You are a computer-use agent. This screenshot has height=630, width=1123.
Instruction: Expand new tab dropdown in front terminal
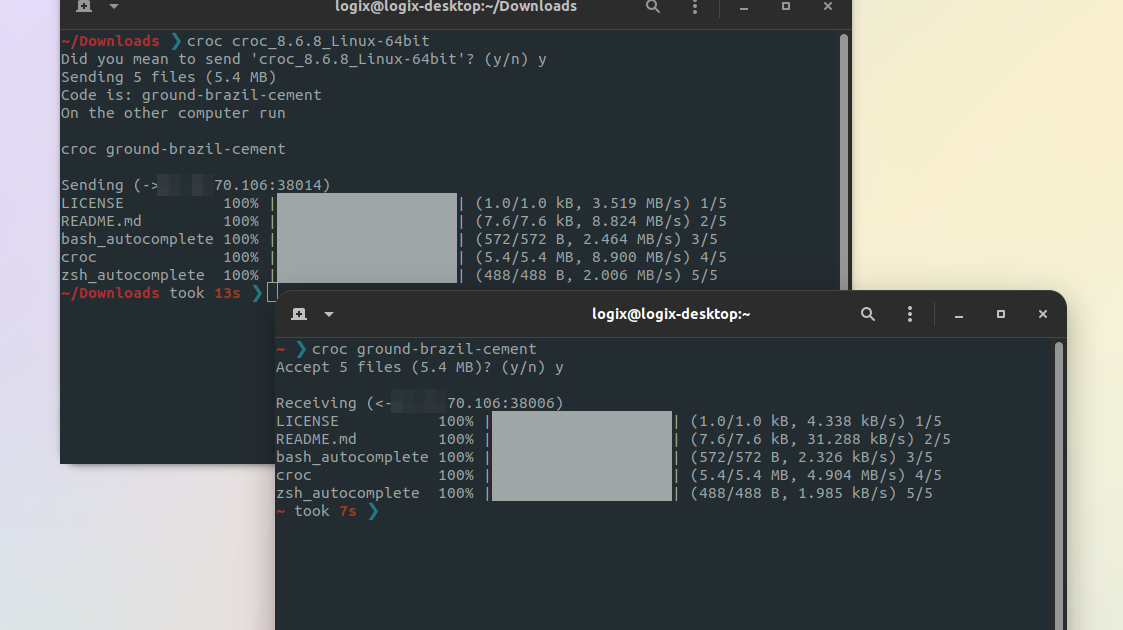pyautogui.click(x=329, y=314)
